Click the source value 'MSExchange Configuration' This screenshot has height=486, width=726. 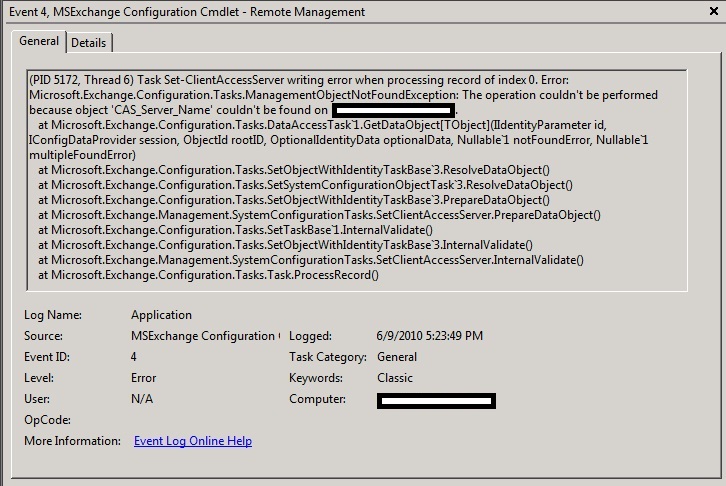coord(205,336)
